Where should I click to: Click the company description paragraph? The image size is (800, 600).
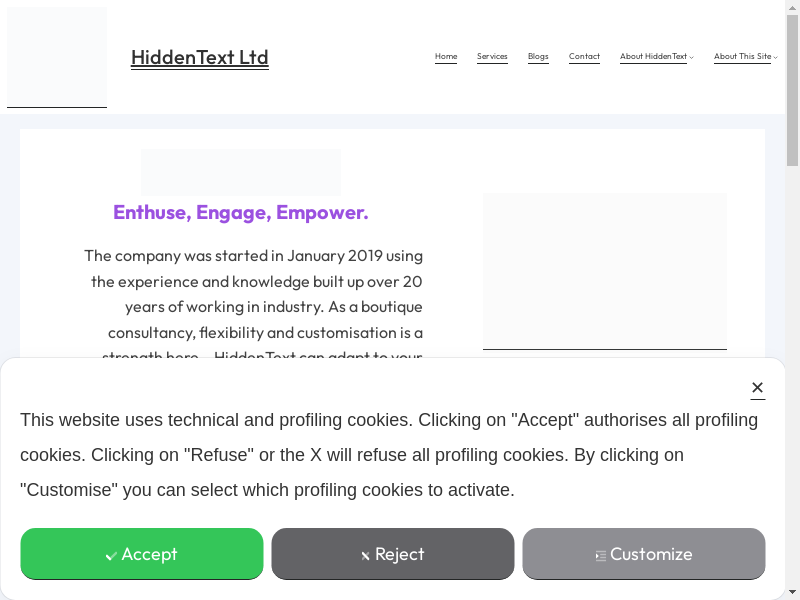click(x=253, y=294)
